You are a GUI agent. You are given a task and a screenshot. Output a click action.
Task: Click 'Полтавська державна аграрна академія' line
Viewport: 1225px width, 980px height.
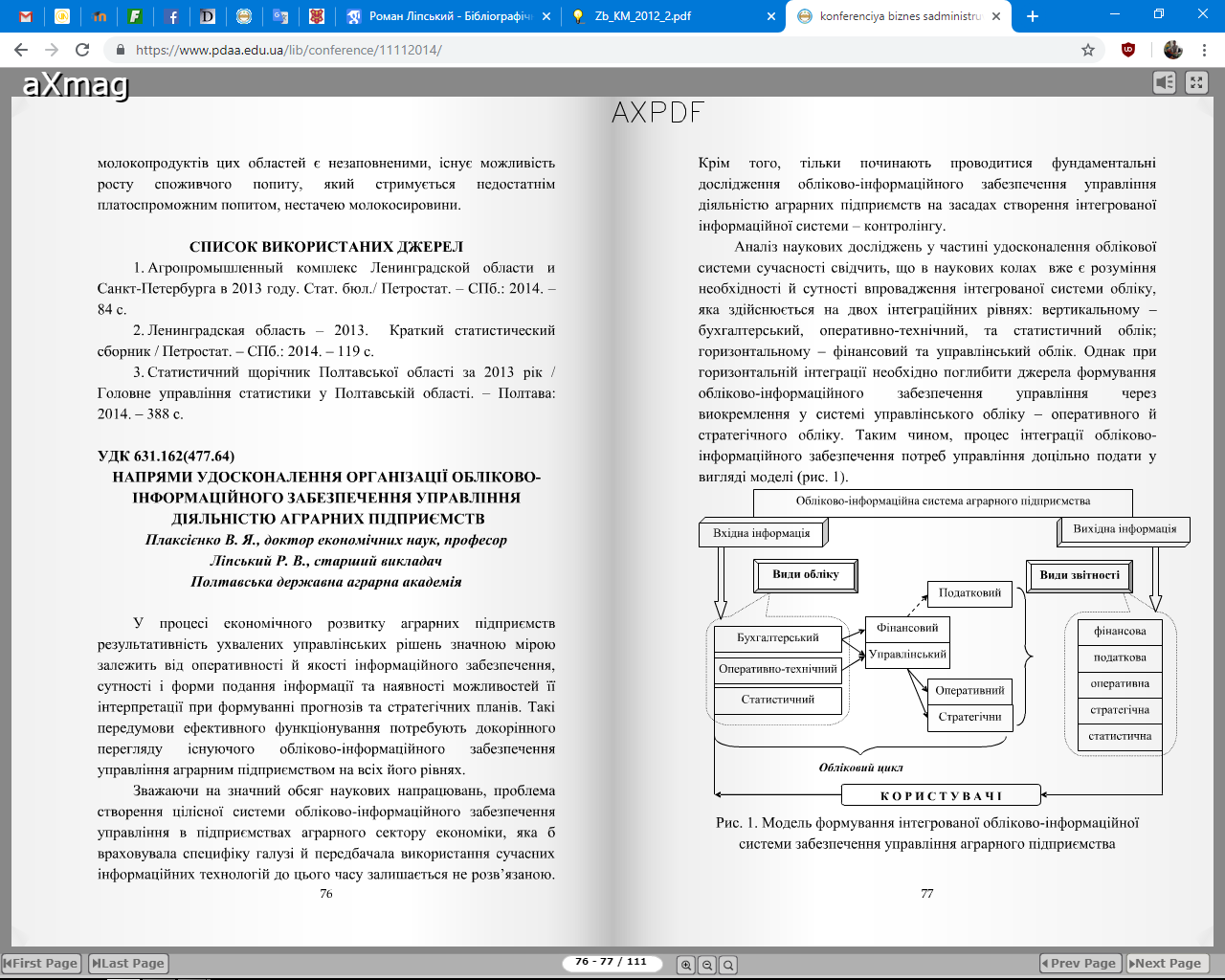coord(326,582)
